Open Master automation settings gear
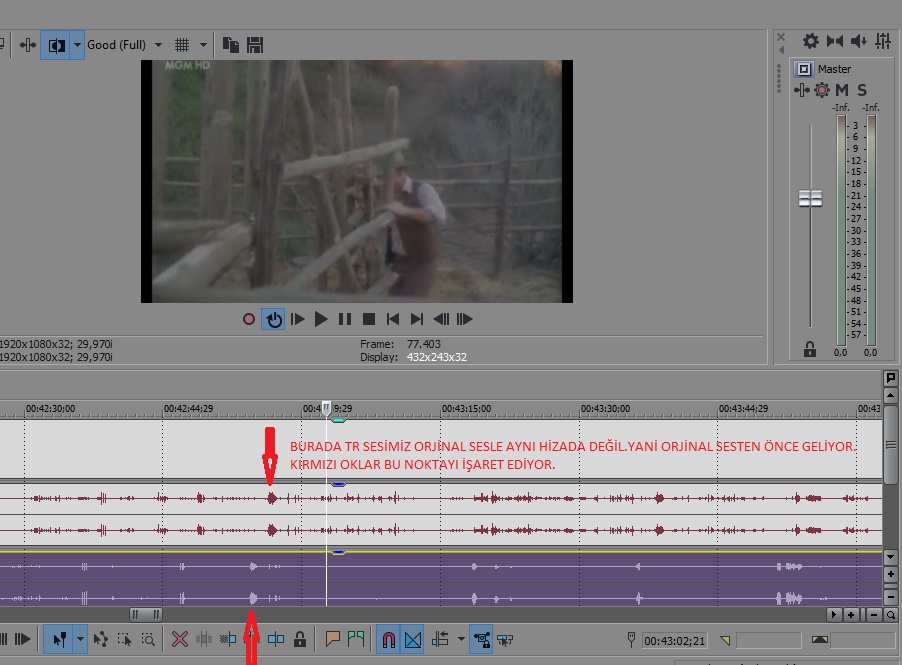The height and width of the screenshot is (665, 902). click(822, 90)
